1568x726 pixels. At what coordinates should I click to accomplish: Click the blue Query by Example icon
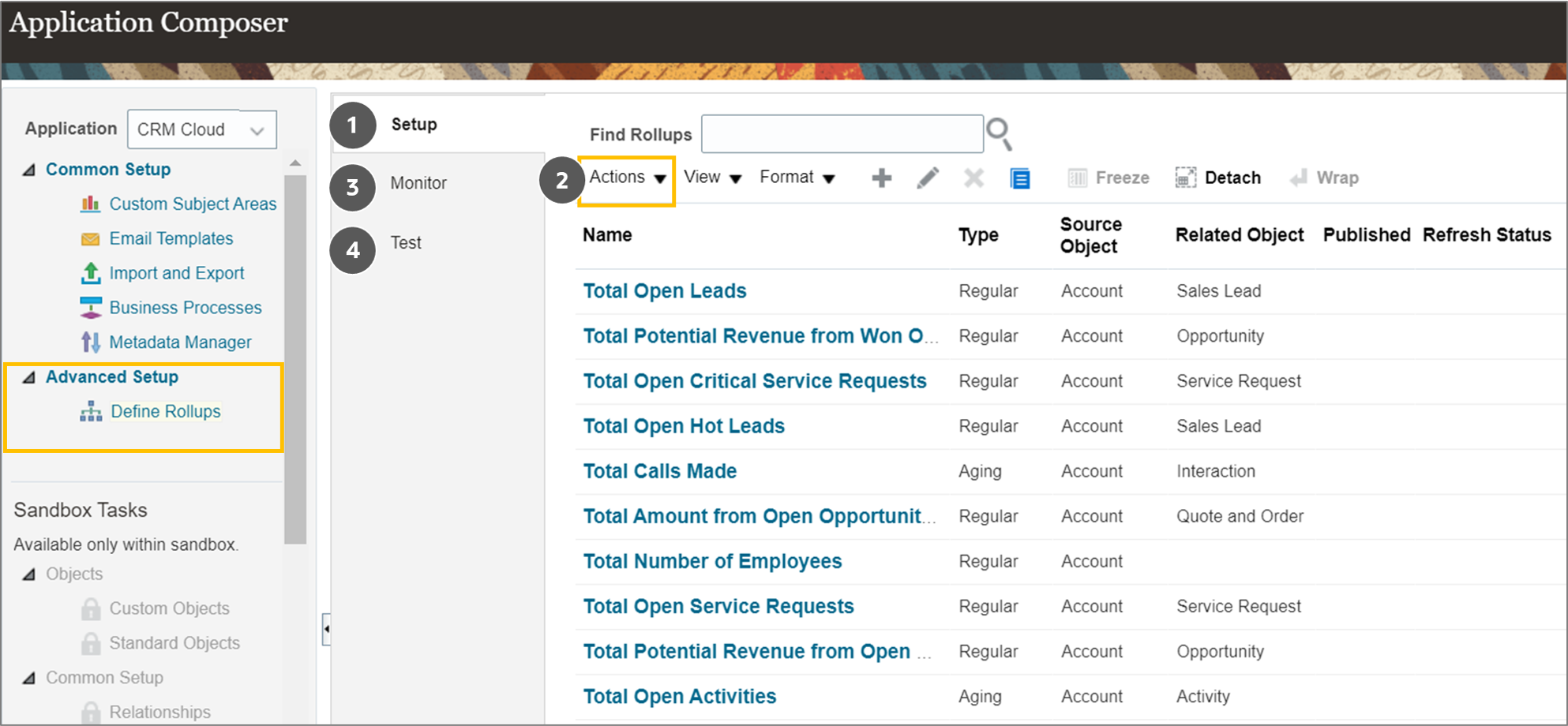pyautogui.click(x=1020, y=178)
